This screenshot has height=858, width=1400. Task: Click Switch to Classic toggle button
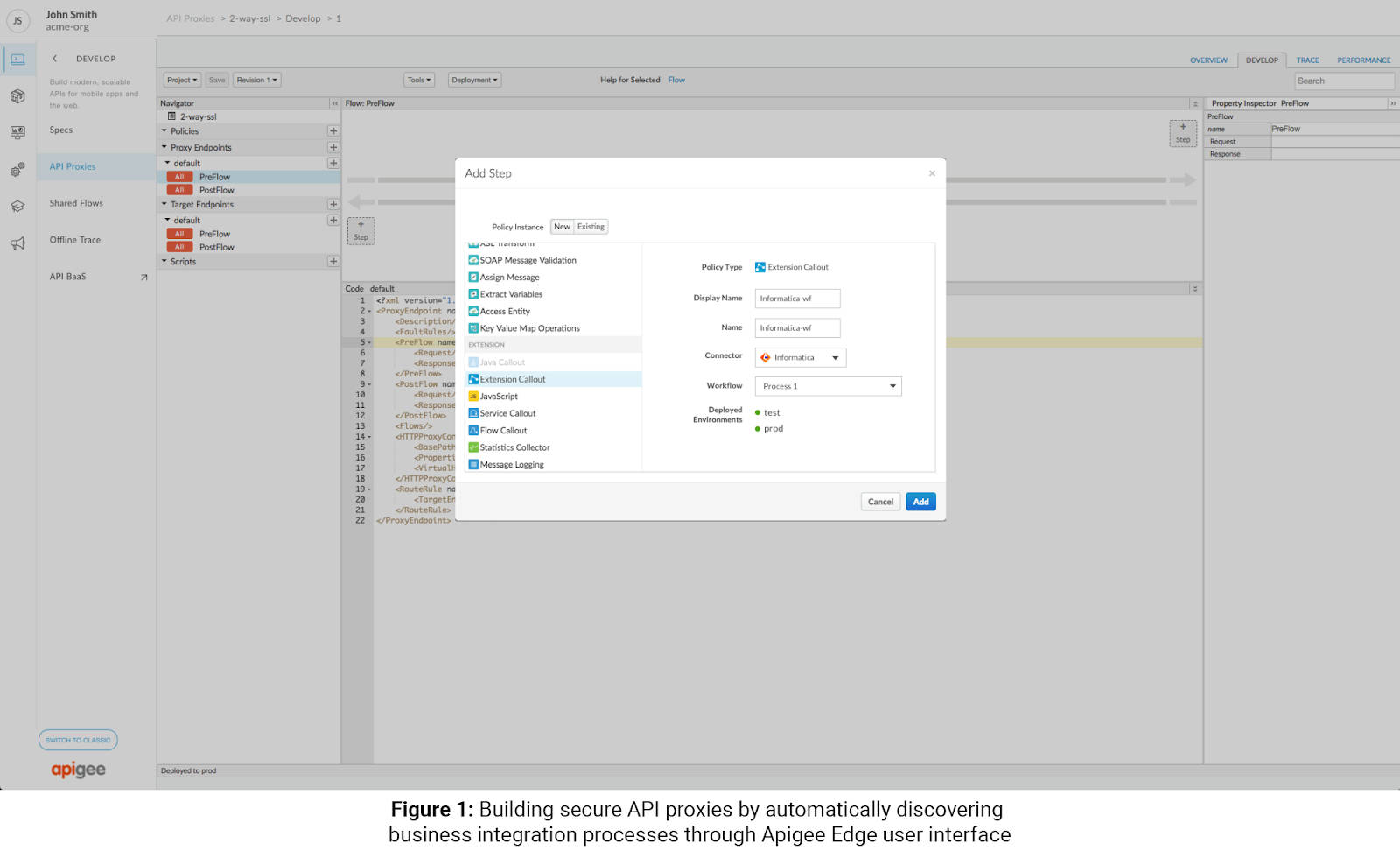(x=78, y=740)
